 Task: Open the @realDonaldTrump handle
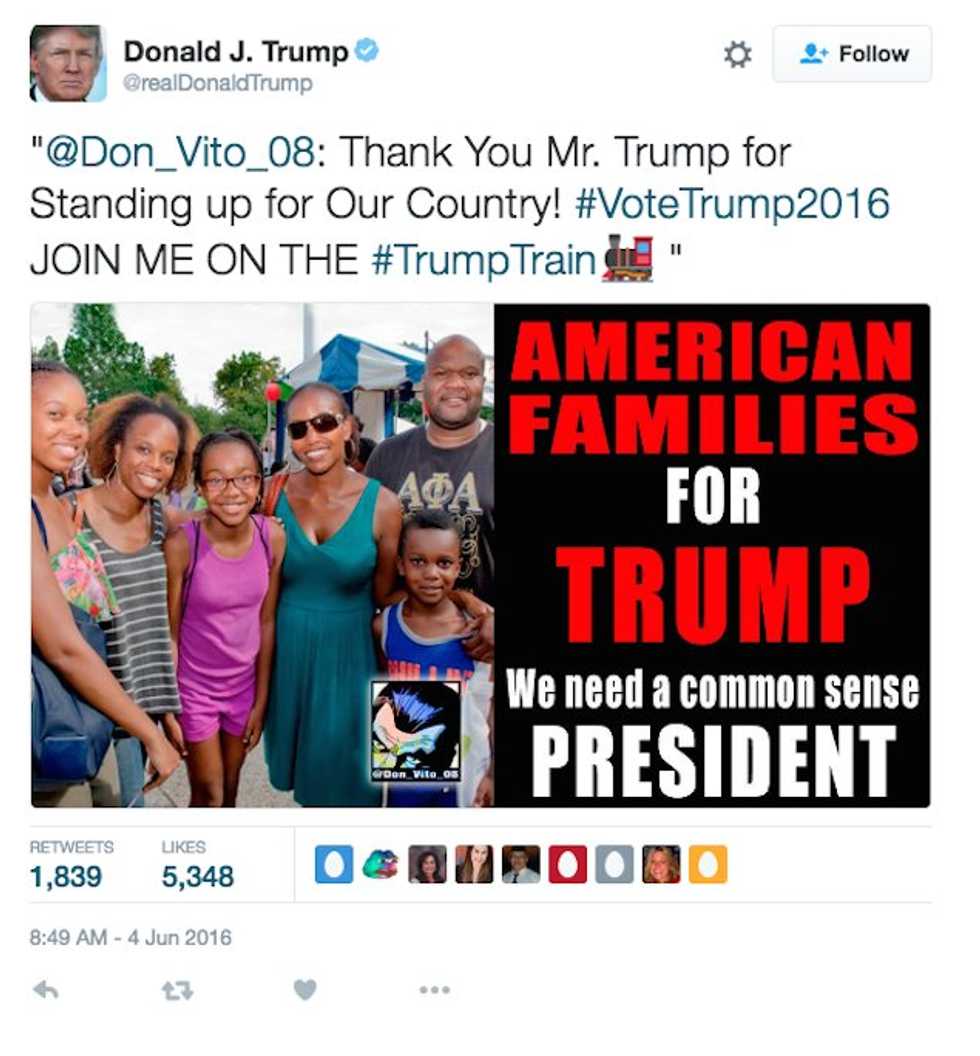218,84
